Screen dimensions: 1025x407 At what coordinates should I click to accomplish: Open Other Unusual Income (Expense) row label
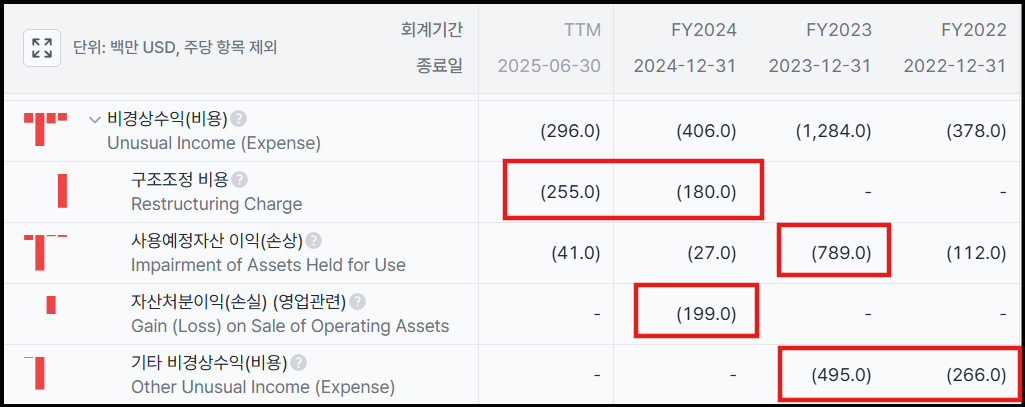coord(262,386)
